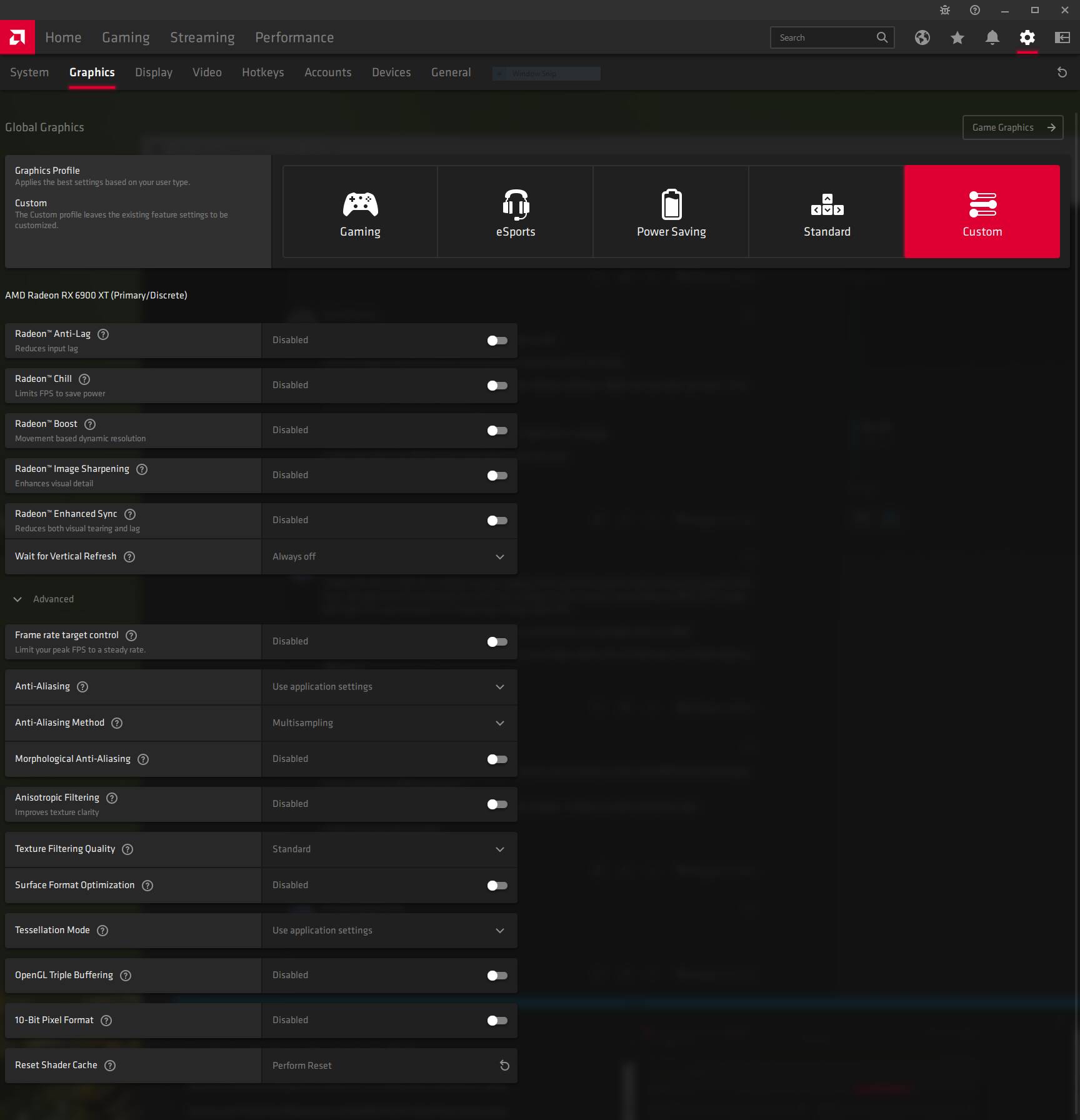Open favorites star icon

(x=957, y=37)
